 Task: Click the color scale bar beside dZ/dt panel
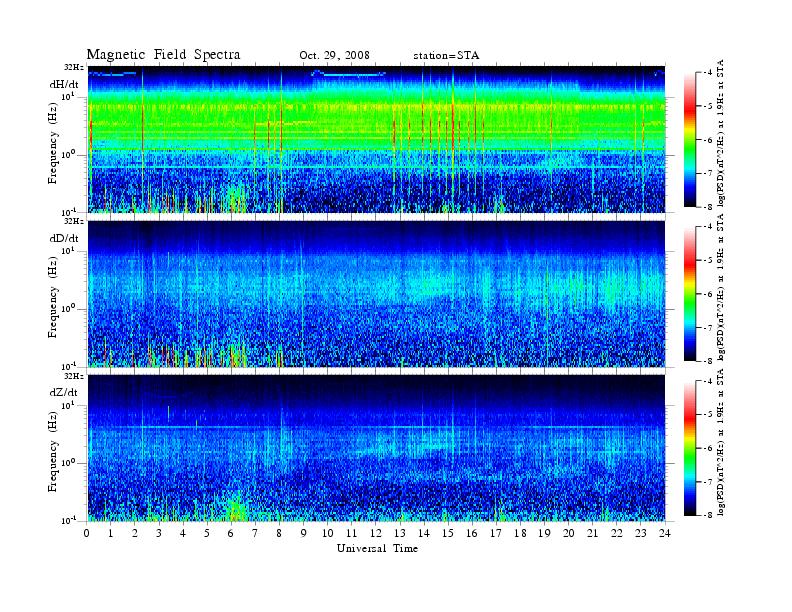click(x=689, y=448)
